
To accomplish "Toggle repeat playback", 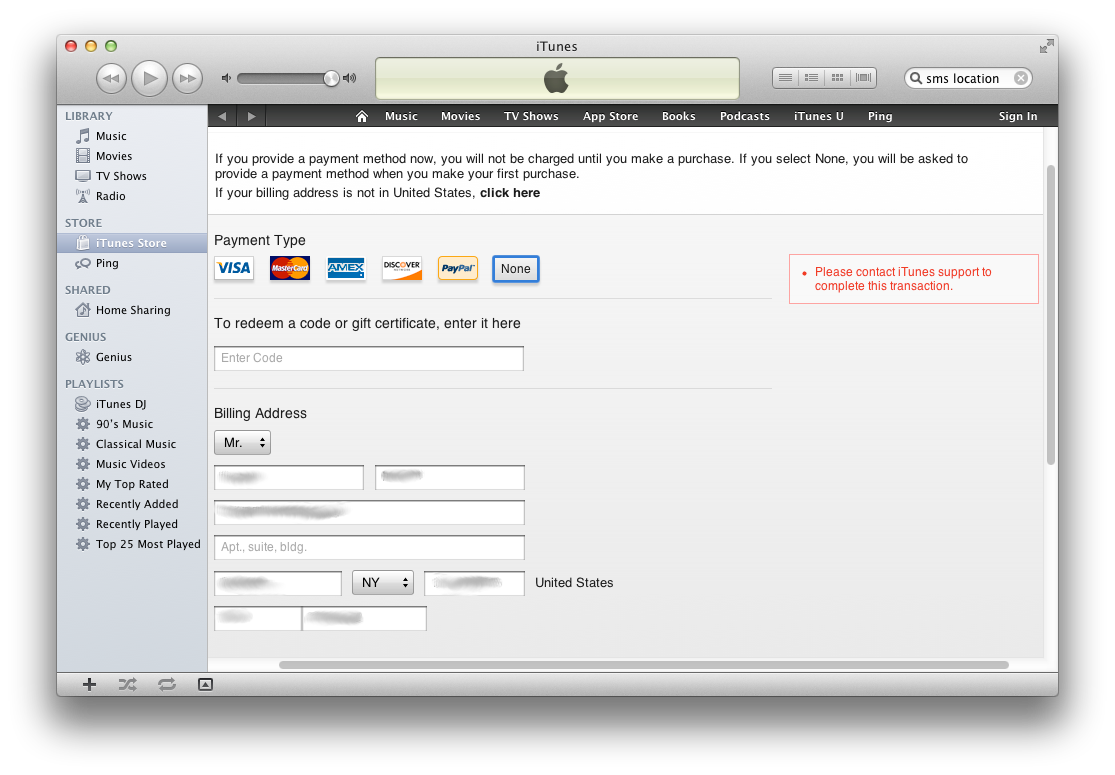I will pyautogui.click(x=167, y=684).
